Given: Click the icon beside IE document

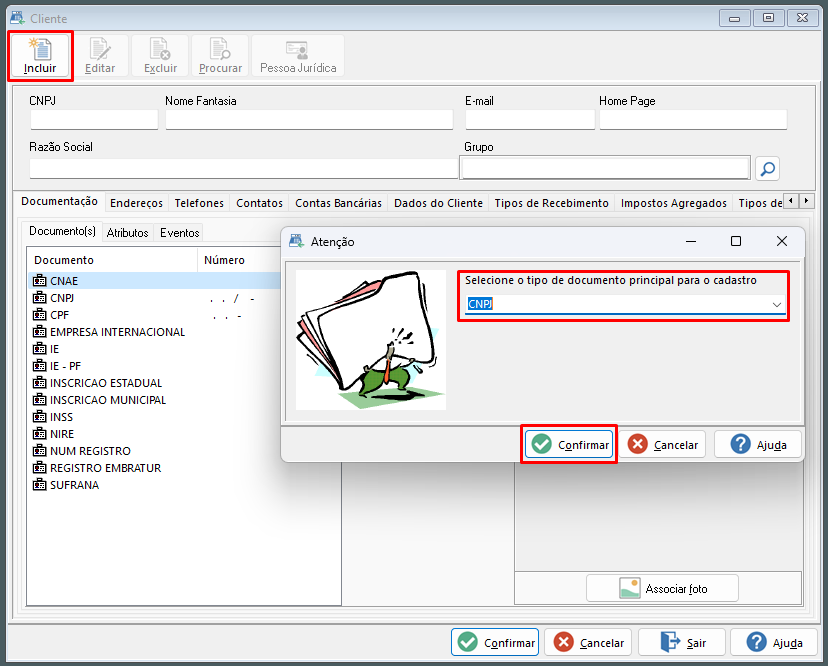Looking at the screenshot, I should (40, 349).
